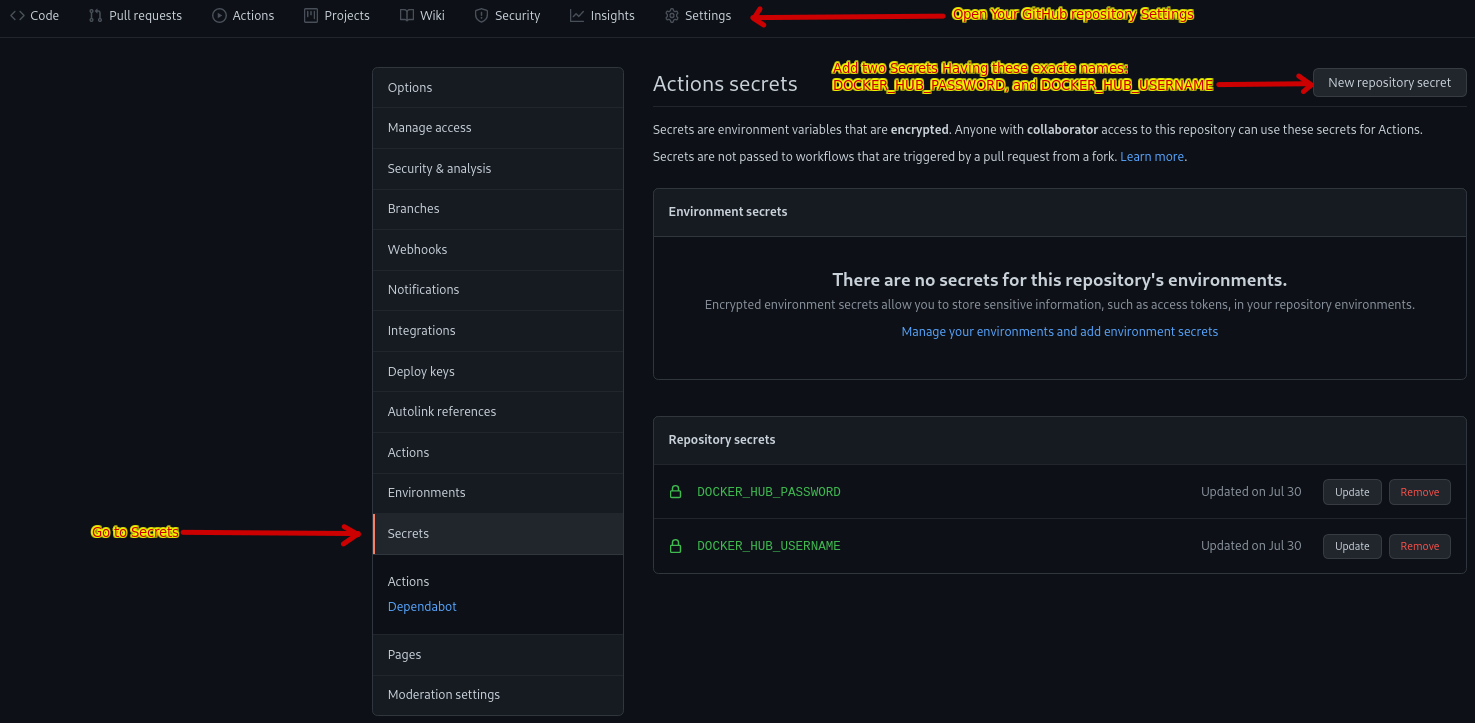Screen dimensions: 1475x723
Task: Remove the DOCKER_HUB_USERNAME secret
Action: pos(1419,546)
